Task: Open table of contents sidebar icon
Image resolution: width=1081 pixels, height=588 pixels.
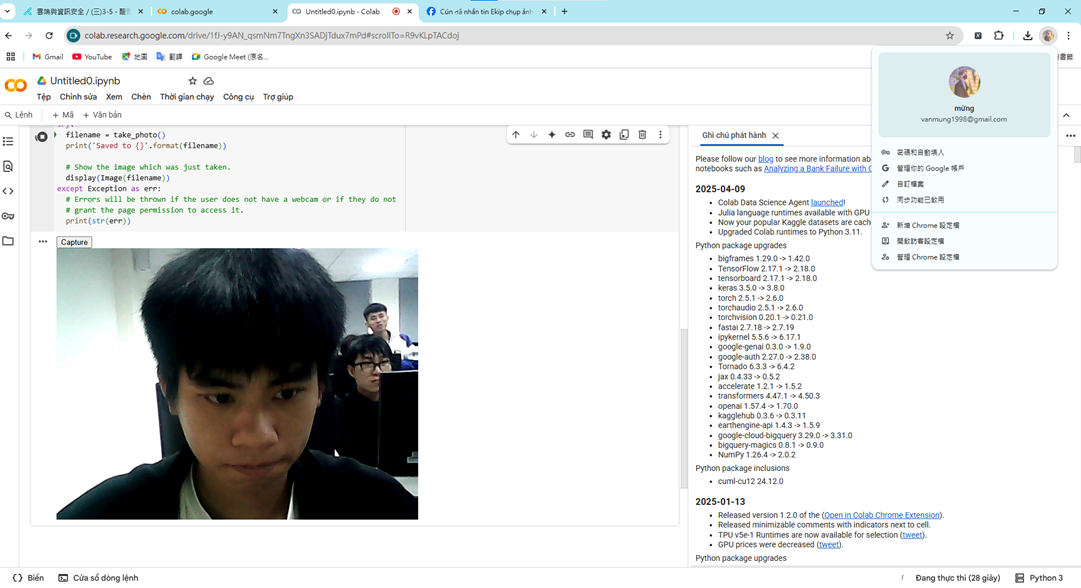Action: click(x=9, y=142)
